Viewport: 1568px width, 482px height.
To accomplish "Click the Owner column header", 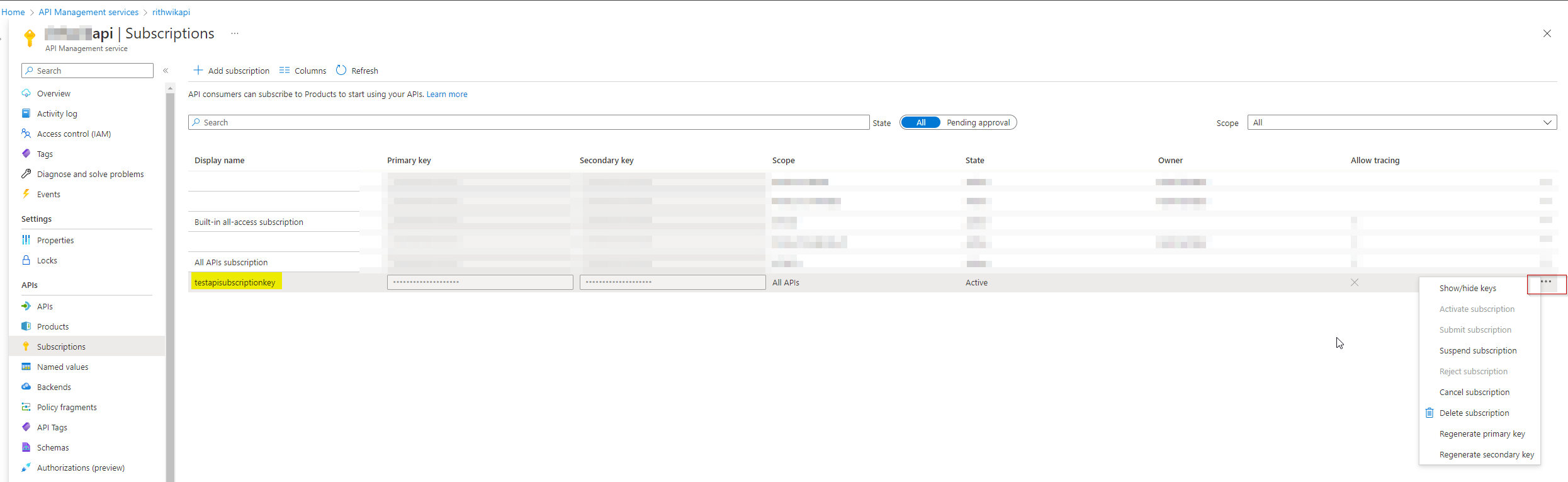I will coord(1170,160).
